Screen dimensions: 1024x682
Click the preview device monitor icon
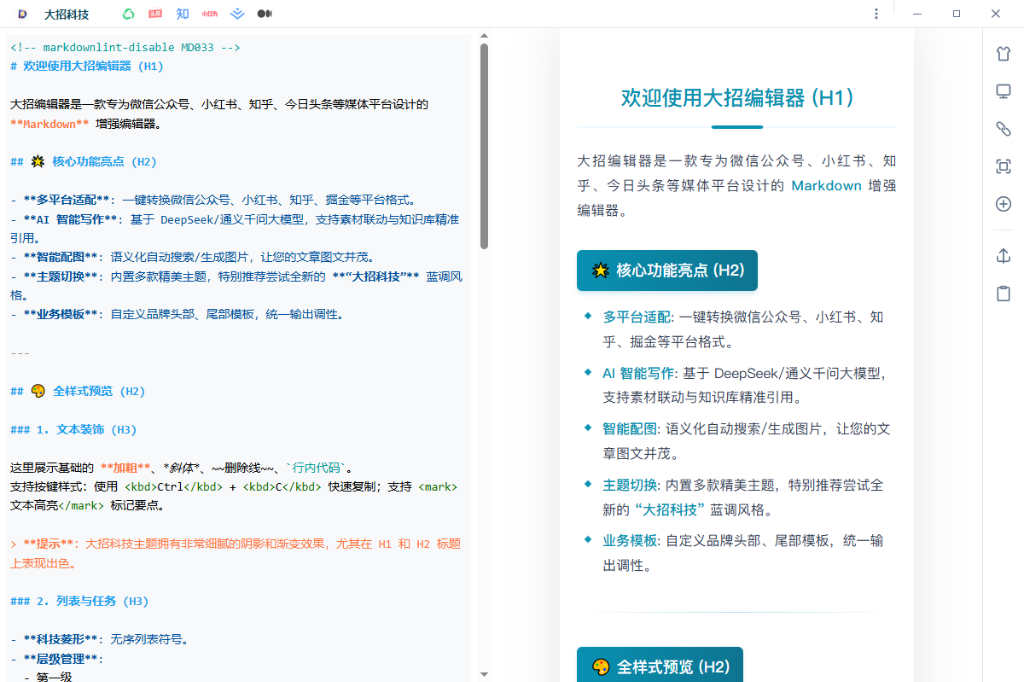pyautogui.click(x=1003, y=91)
